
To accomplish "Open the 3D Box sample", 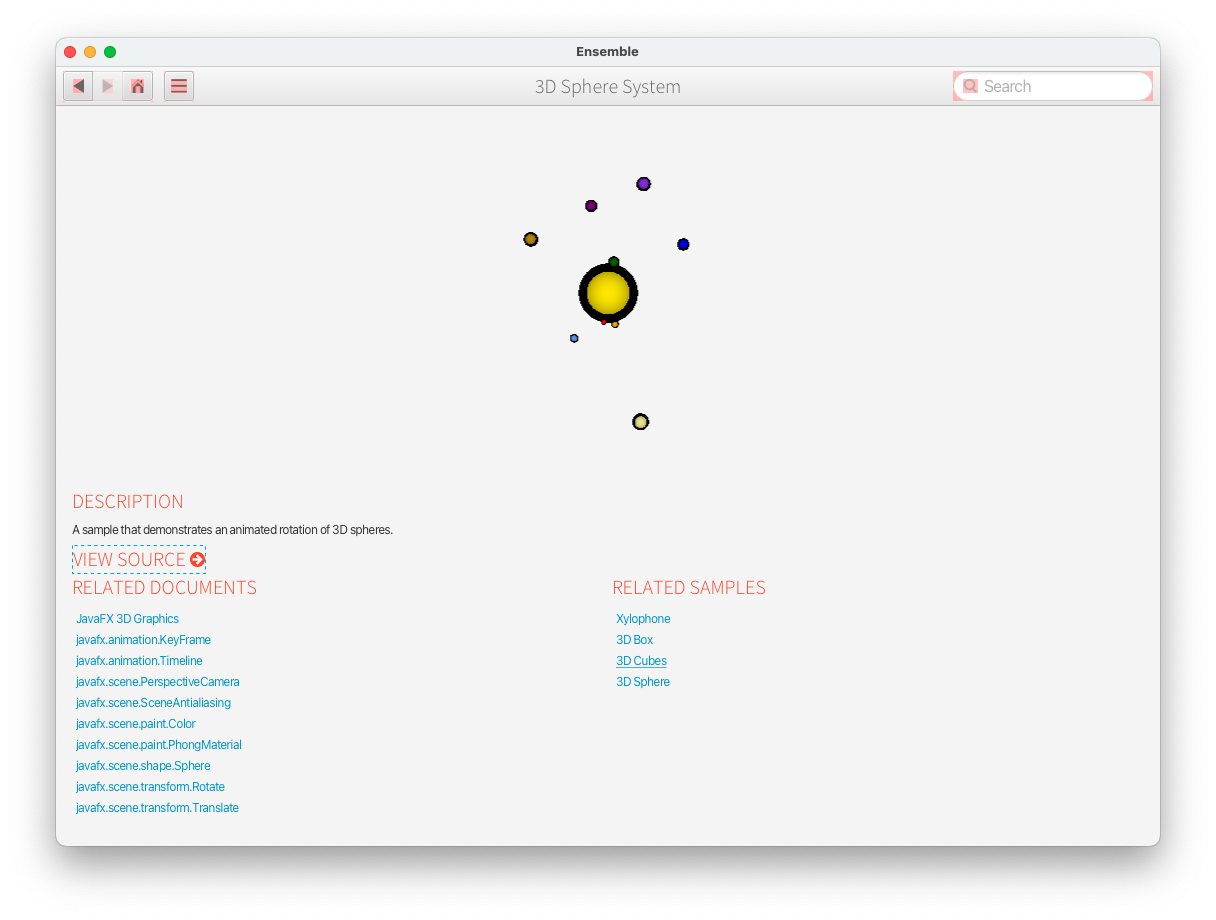I will [x=634, y=640].
